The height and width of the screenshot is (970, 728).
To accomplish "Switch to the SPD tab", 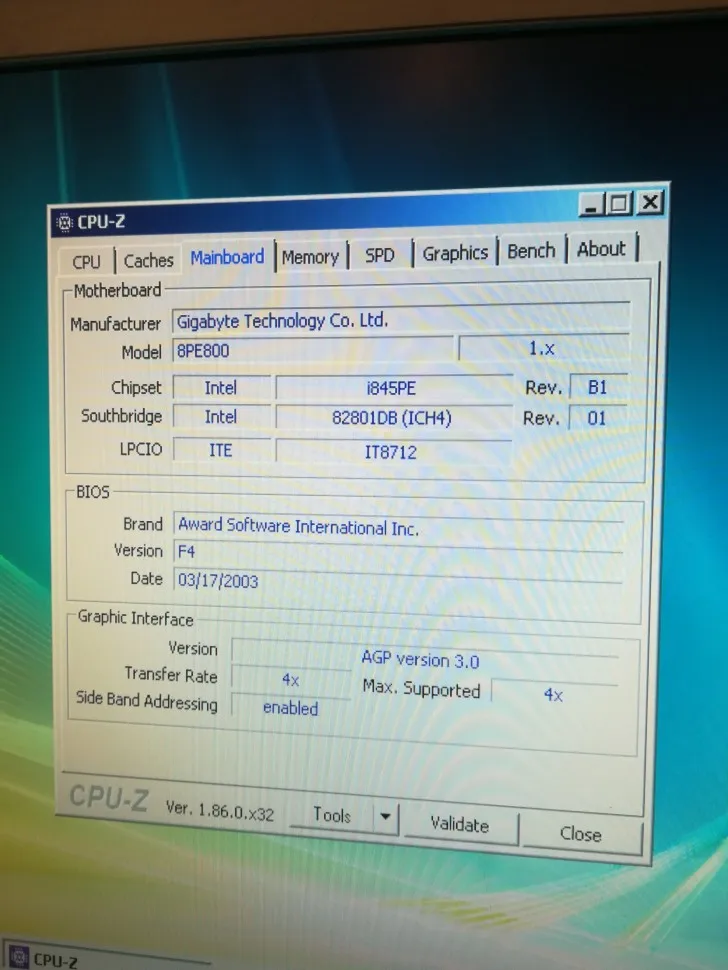I will tap(380, 254).
